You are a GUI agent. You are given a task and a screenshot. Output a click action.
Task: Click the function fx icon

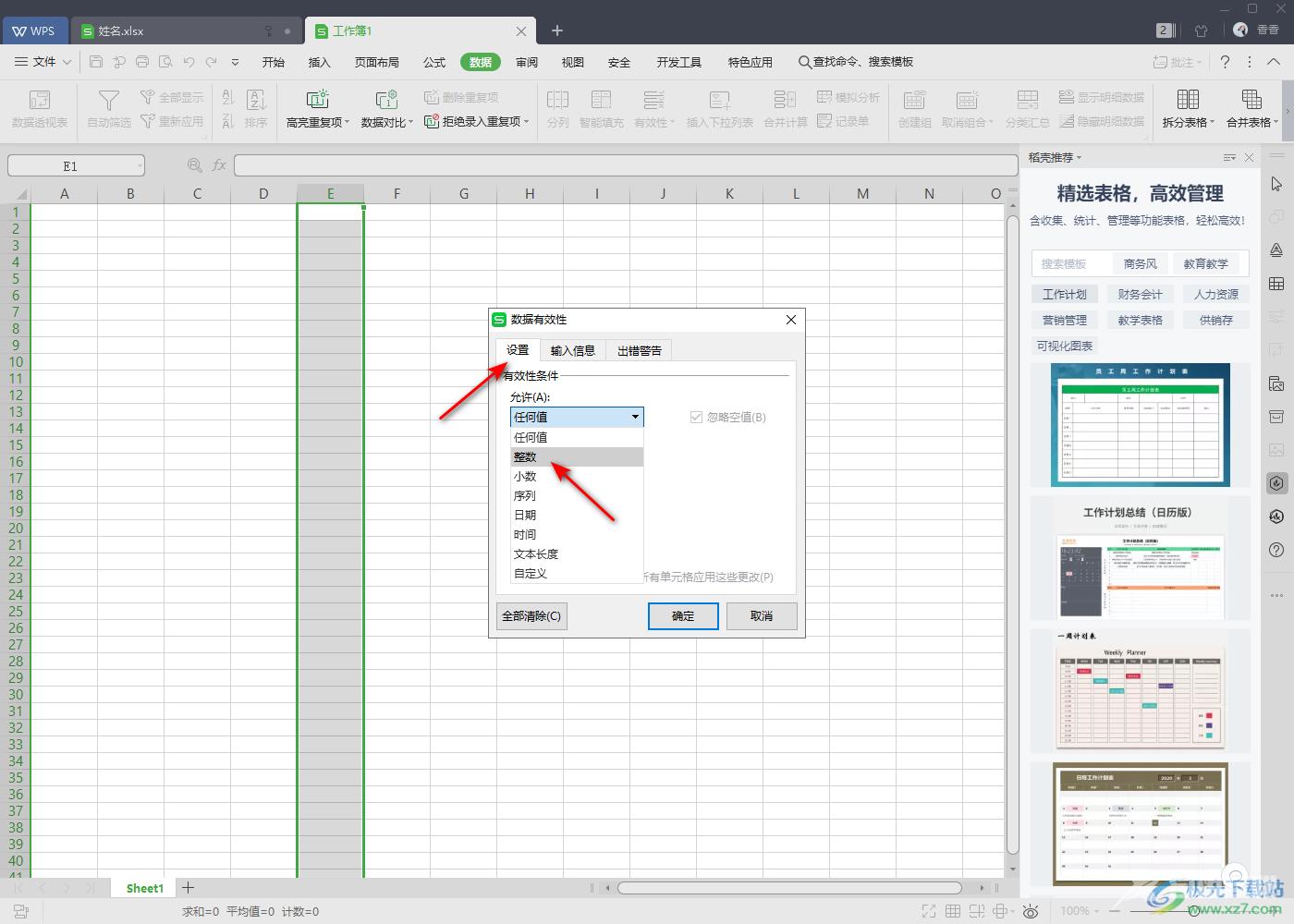point(219,165)
